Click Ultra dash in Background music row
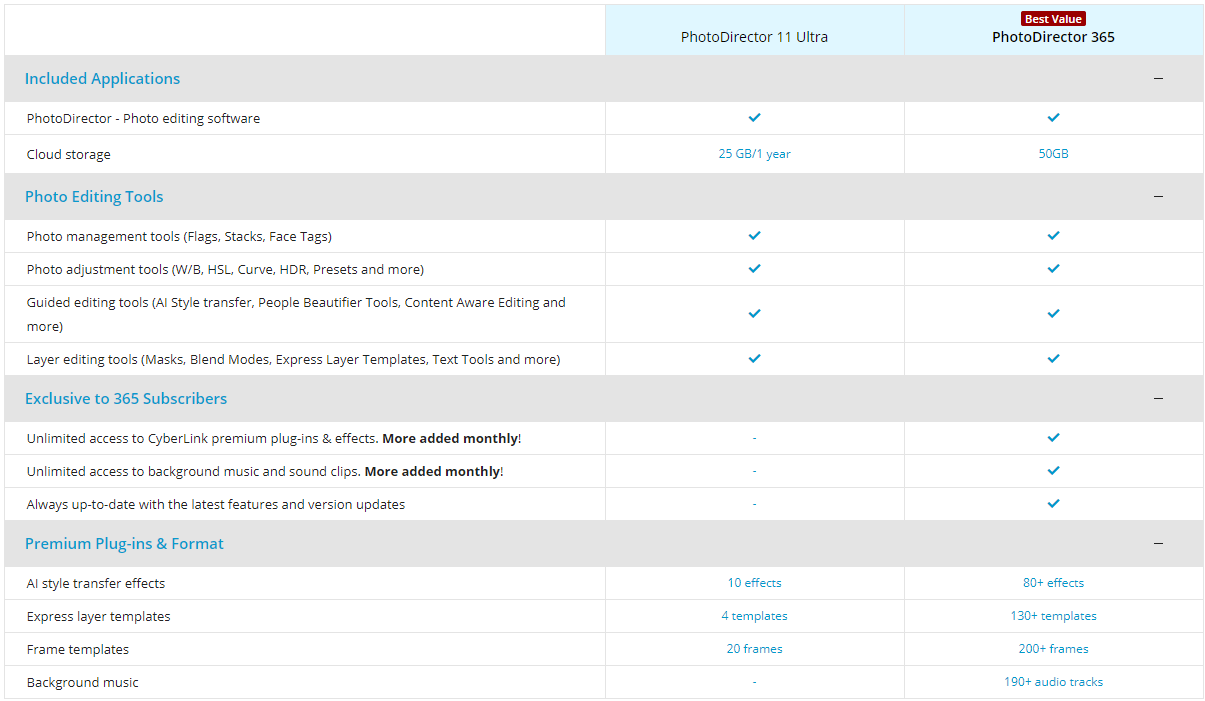The image size is (1205, 701). coord(754,682)
